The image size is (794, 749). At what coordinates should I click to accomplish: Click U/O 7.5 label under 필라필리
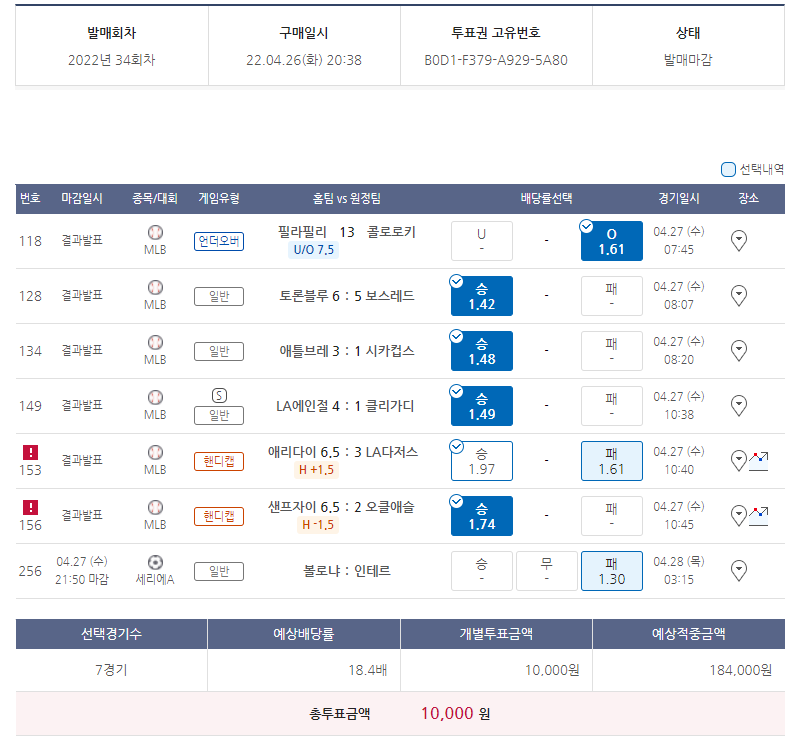(x=313, y=250)
